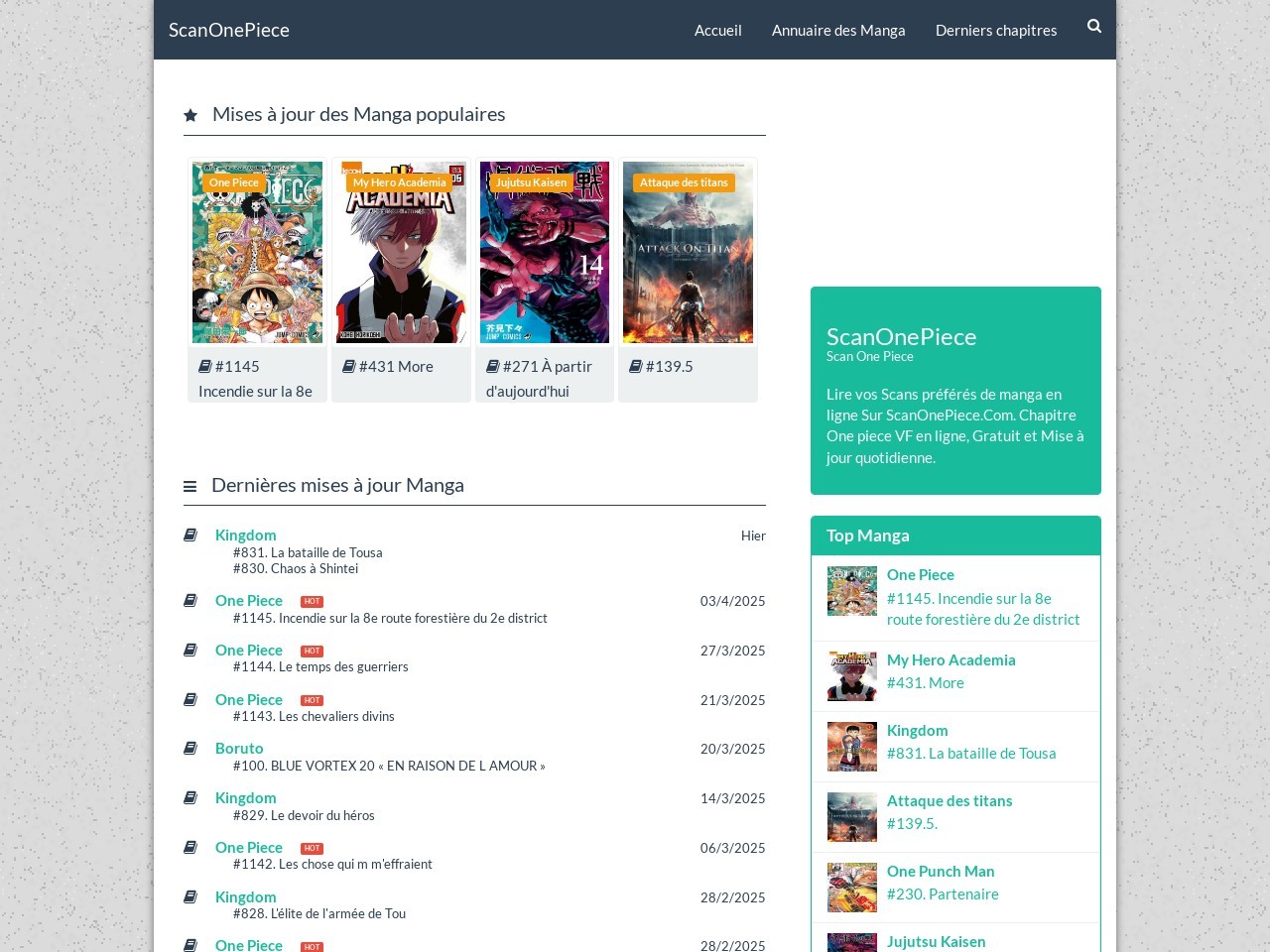Open Attaque des titans title in Top Manga

(950, 800)
